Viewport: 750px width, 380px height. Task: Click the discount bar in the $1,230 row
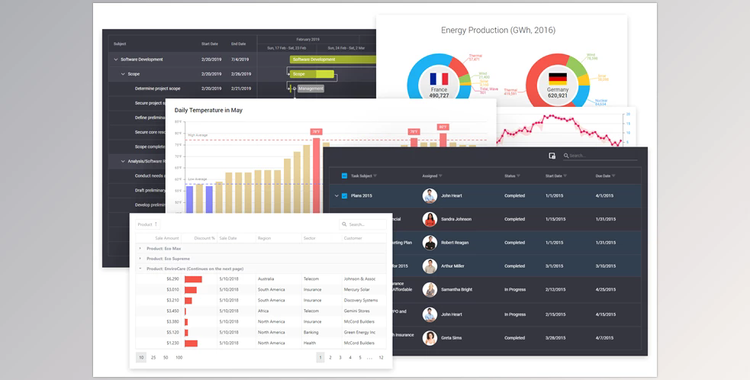(x=191, y=343)
